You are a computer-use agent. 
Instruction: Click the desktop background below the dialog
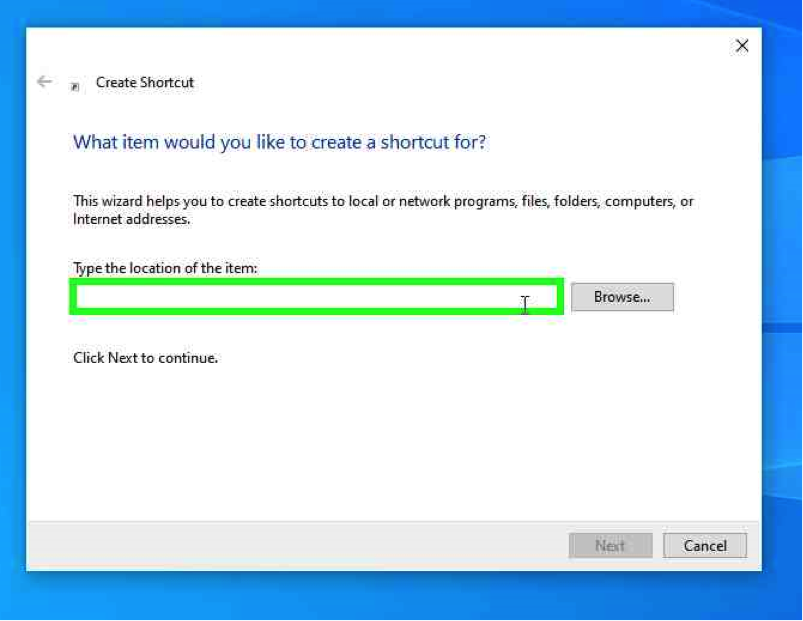pyautogui.click(x=400, y=597)
